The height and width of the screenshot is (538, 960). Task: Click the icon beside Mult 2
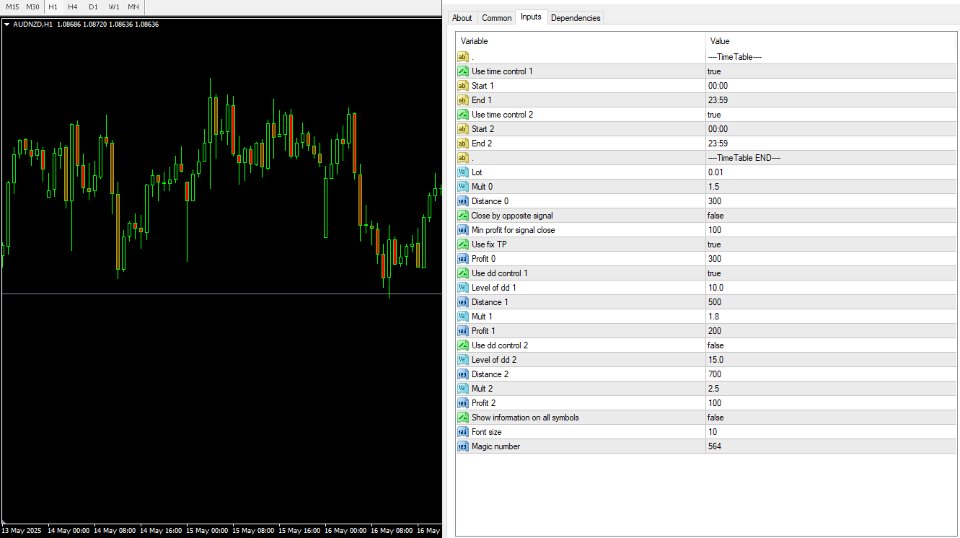463,388
